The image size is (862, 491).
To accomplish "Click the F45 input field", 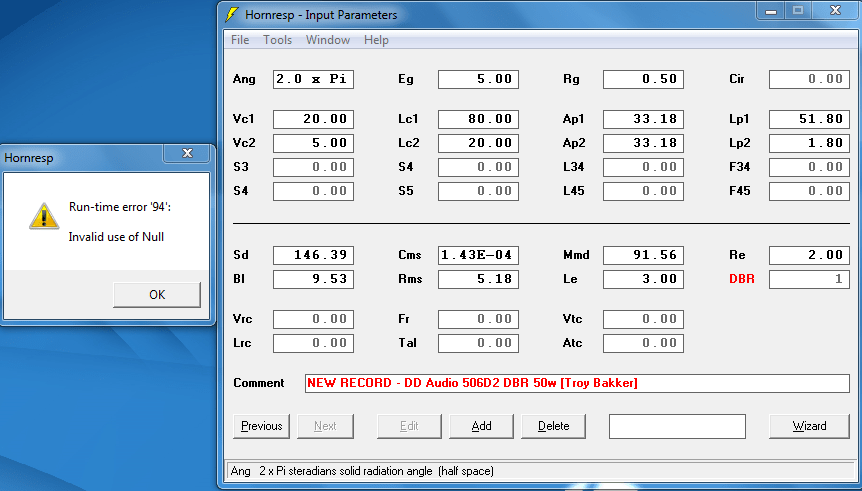I will (x=809, y=191).
